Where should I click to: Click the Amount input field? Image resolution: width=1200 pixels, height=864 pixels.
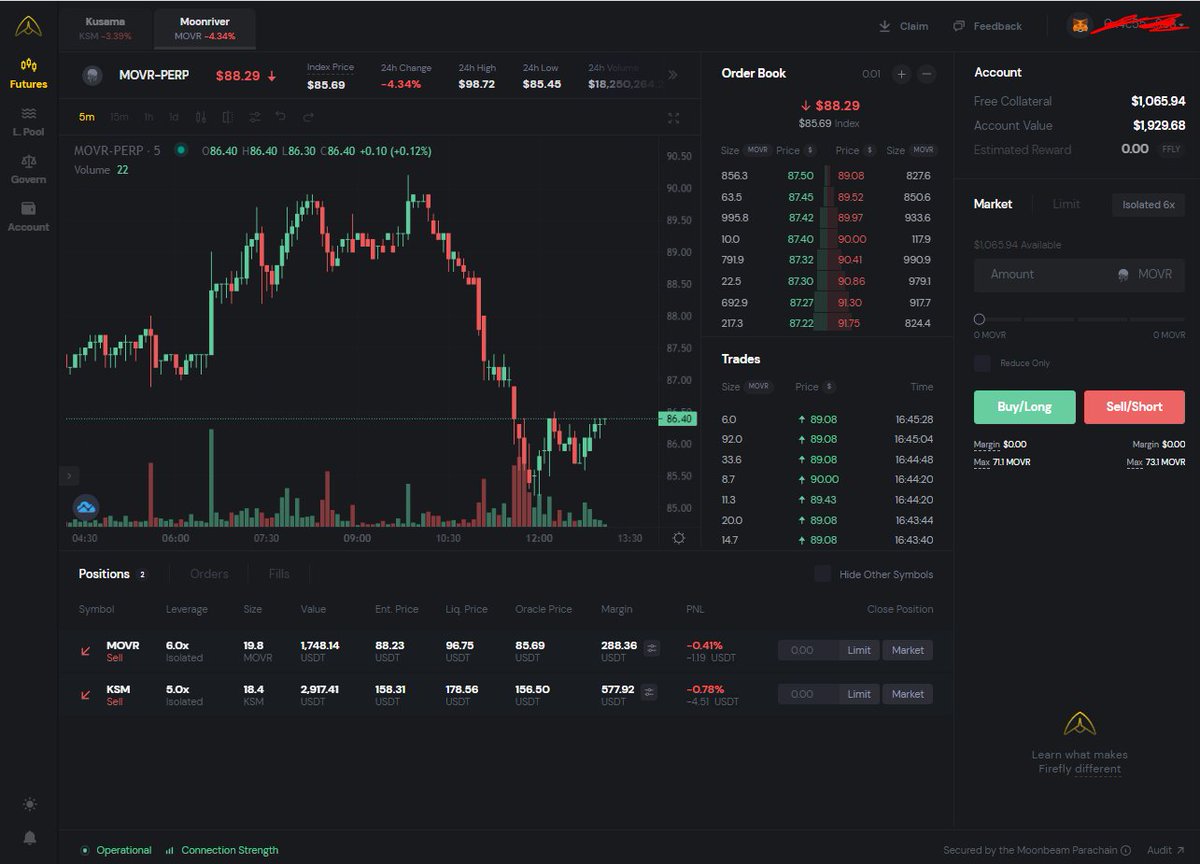click(1079, 274)
